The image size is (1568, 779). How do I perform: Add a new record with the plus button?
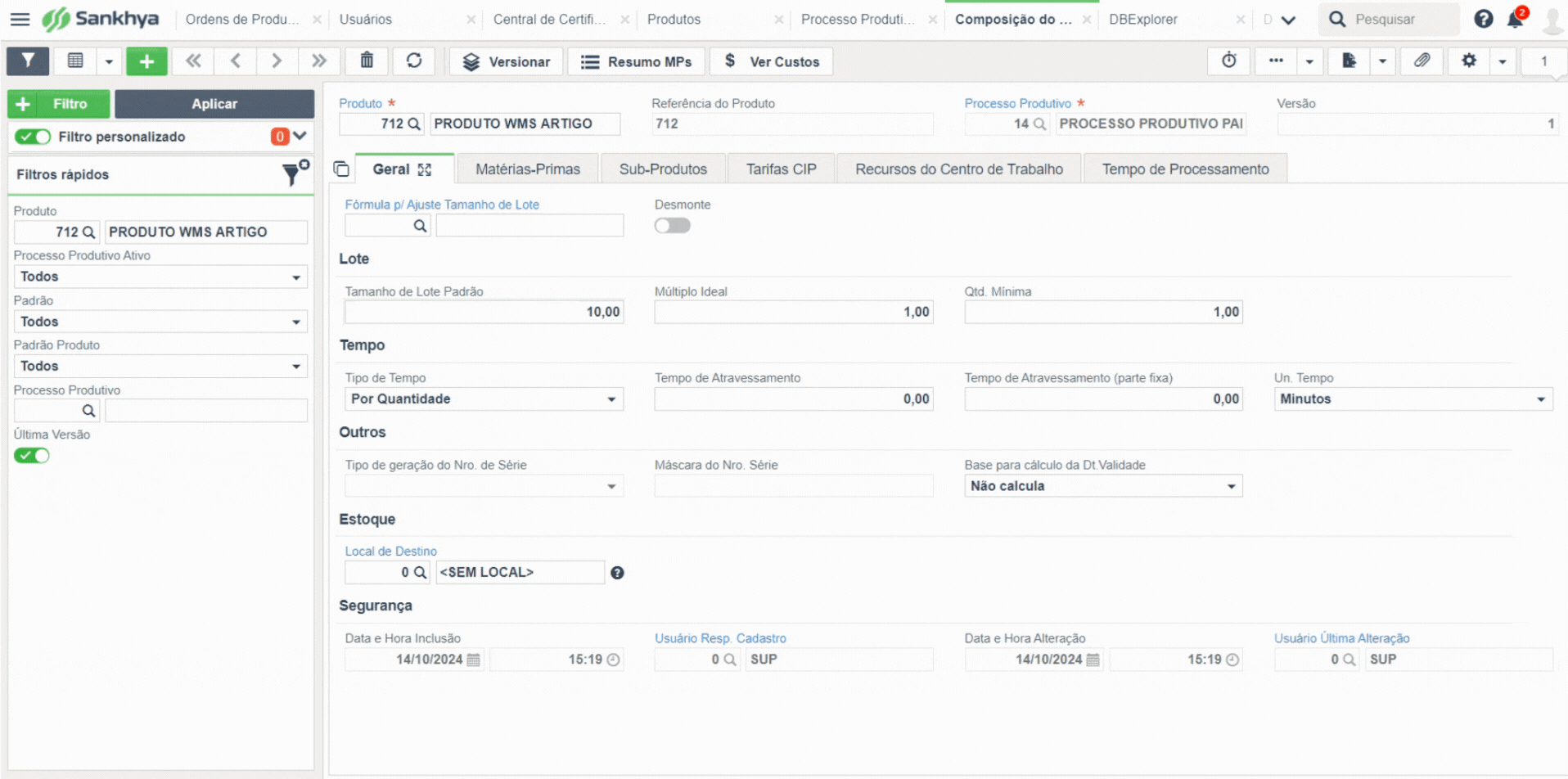pos(146,61)
